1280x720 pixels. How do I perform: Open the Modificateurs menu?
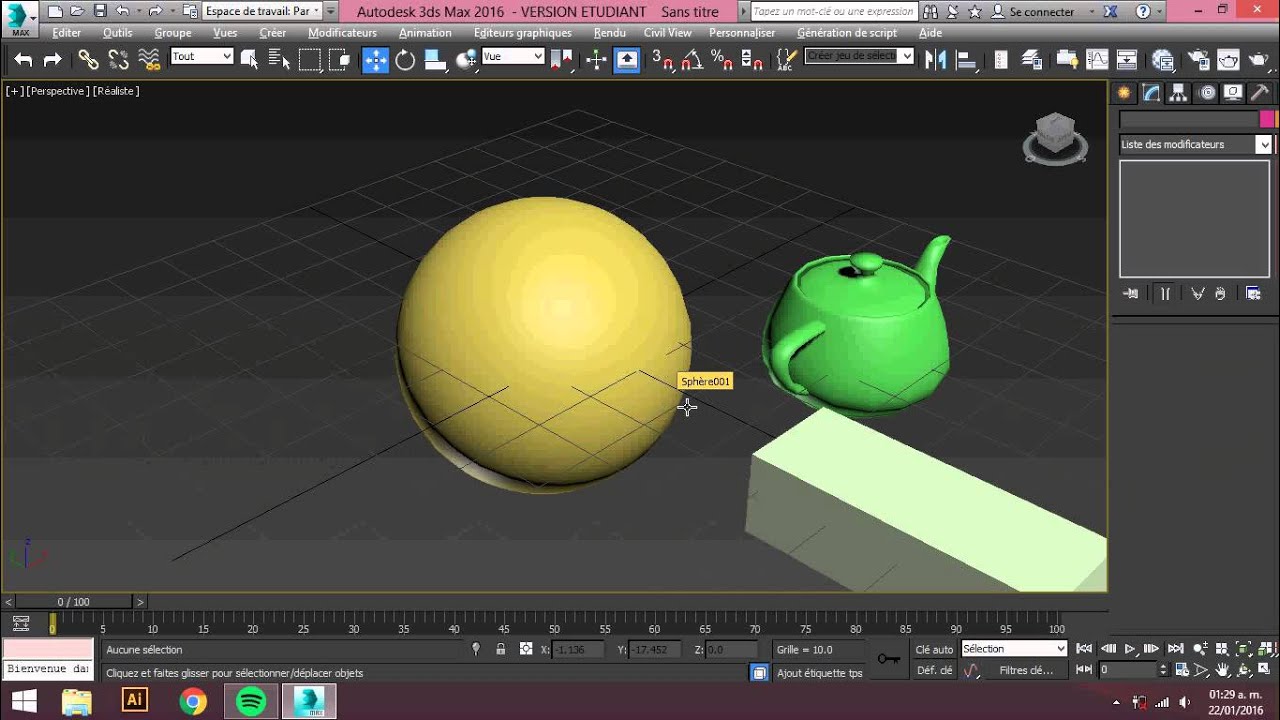point(343,33)
